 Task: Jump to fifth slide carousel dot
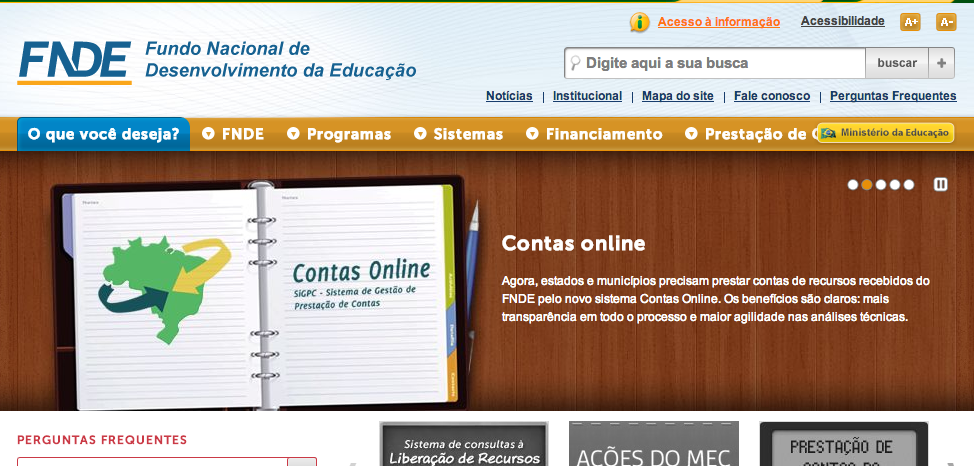point(909,185)
